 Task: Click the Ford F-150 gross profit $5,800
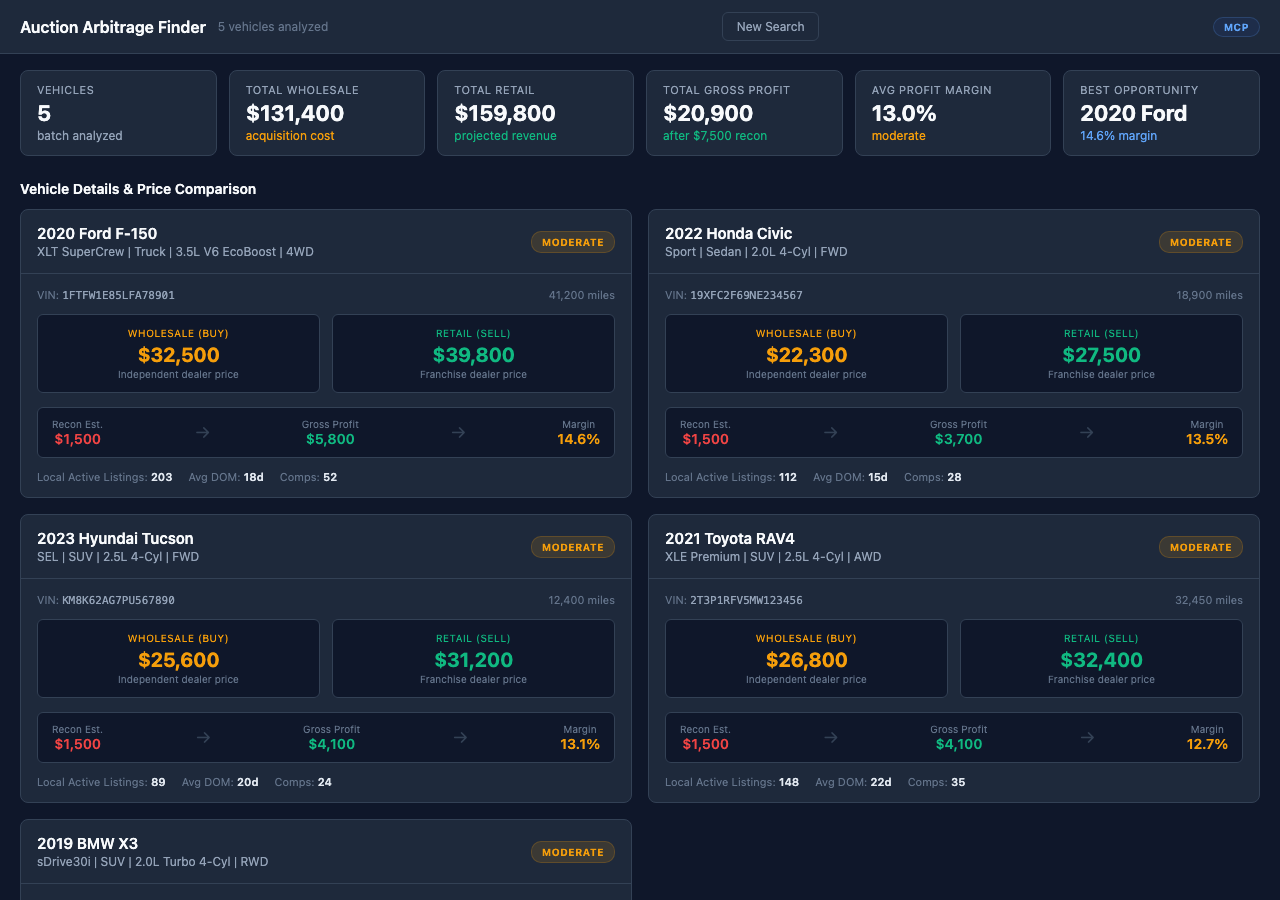point(330,439)
